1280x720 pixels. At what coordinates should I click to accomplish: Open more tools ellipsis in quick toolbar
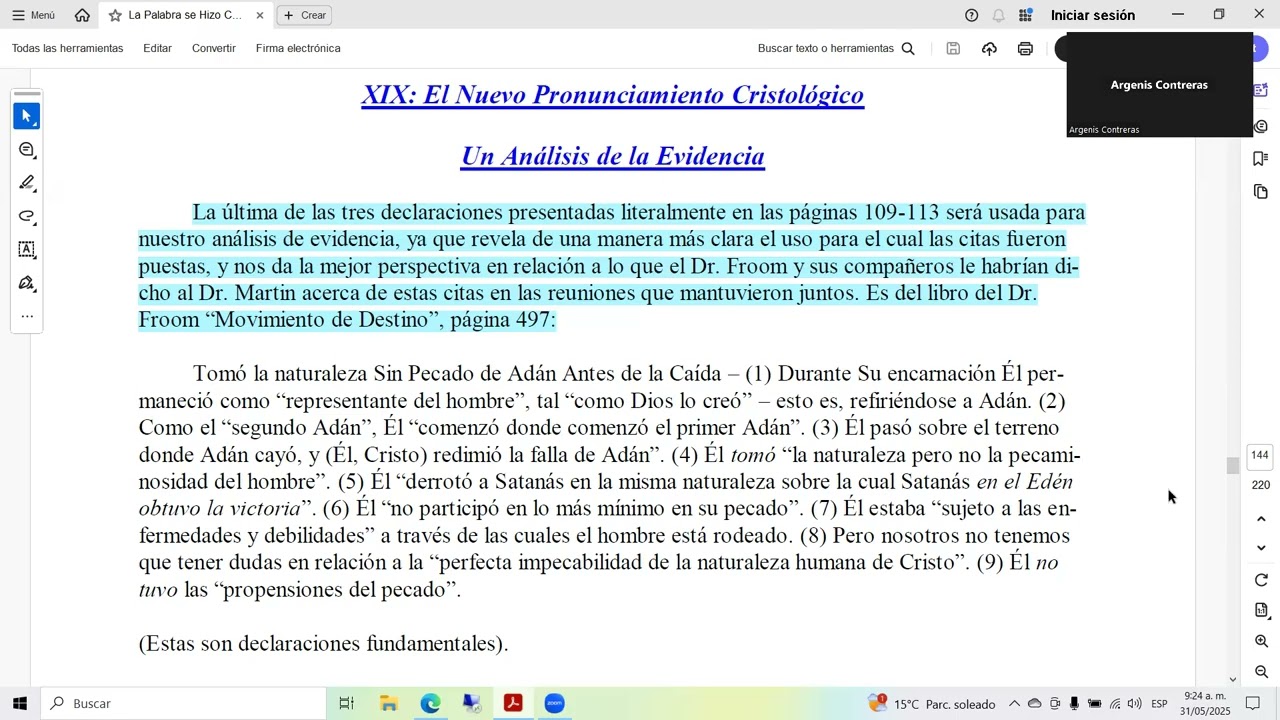coord(27,316)
